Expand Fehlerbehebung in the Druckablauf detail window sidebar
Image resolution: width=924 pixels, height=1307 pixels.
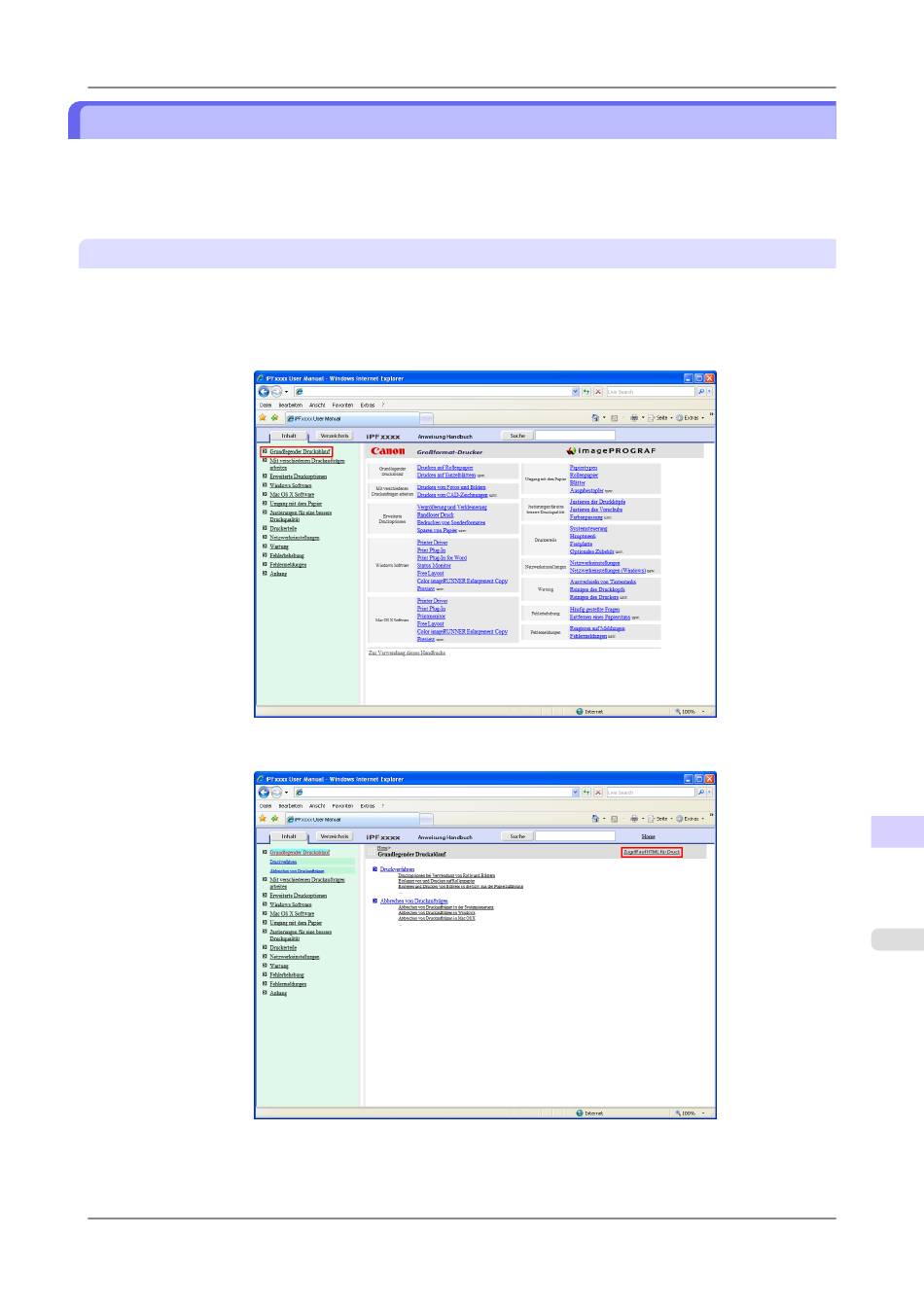(x=265, y=974)
